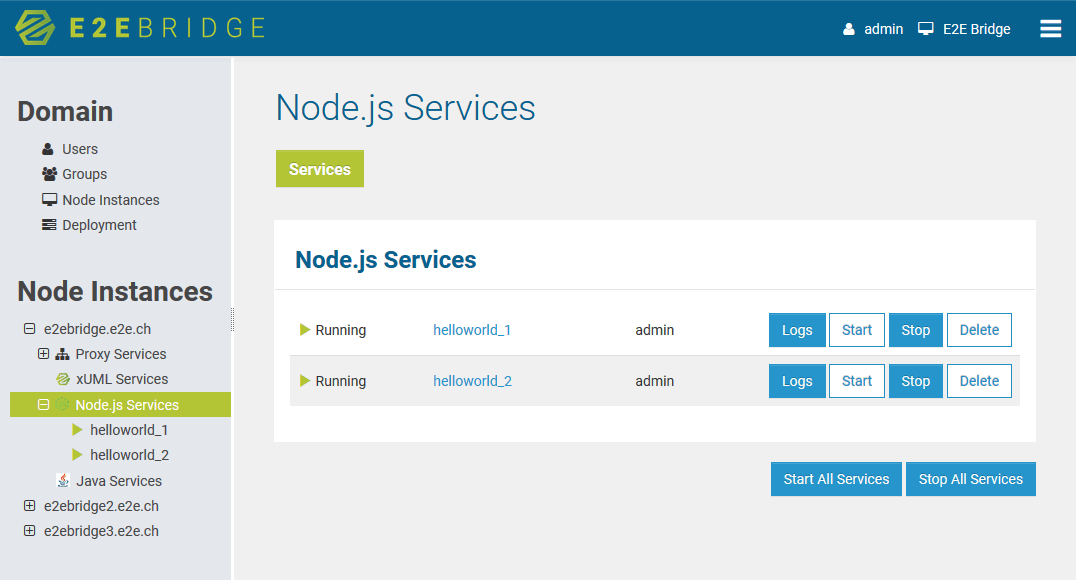The image size is (1076, 580).
Task: Select the play indicator of helloworld_1 in tree
Action: (x=77, y=429)
